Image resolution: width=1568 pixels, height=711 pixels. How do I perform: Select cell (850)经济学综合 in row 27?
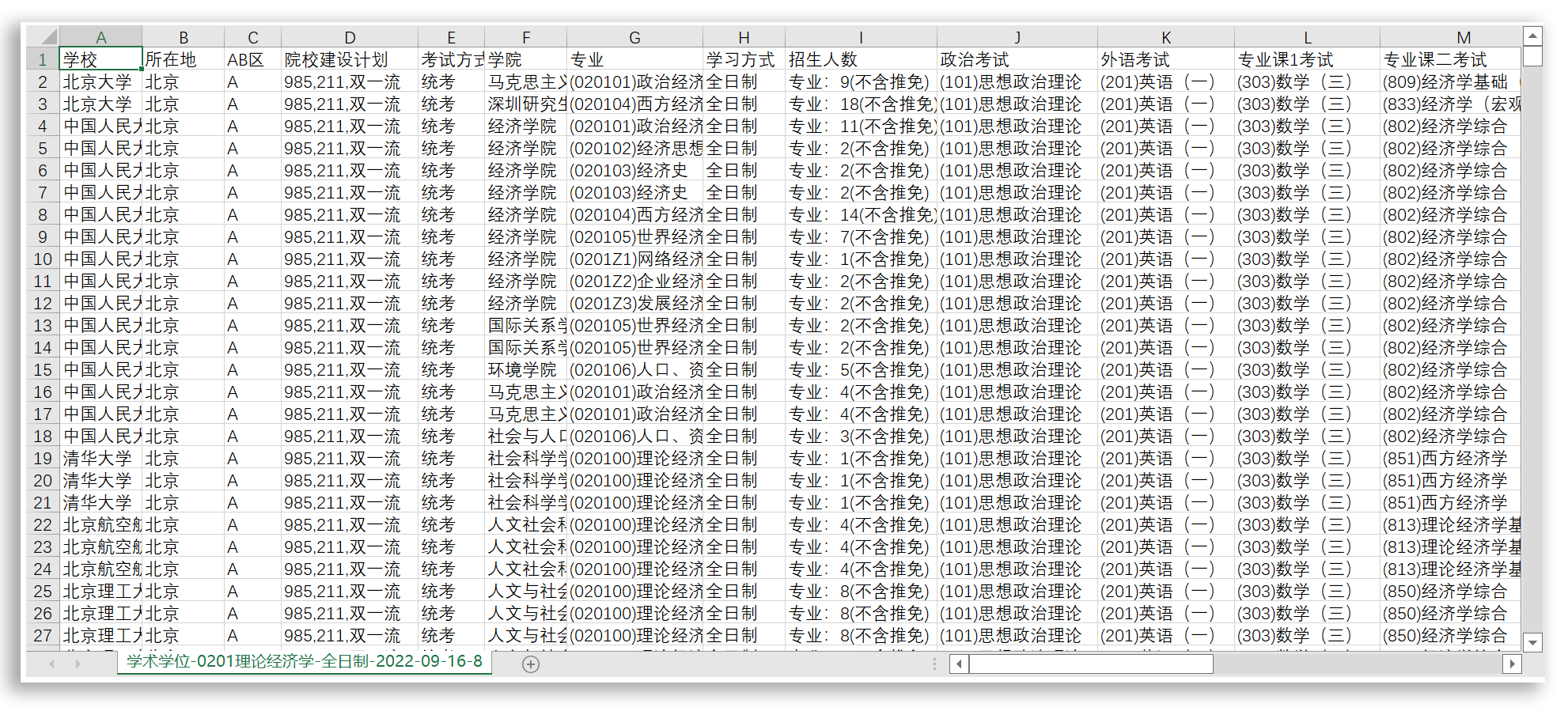pyautogui.click(x=1450, y=635)
